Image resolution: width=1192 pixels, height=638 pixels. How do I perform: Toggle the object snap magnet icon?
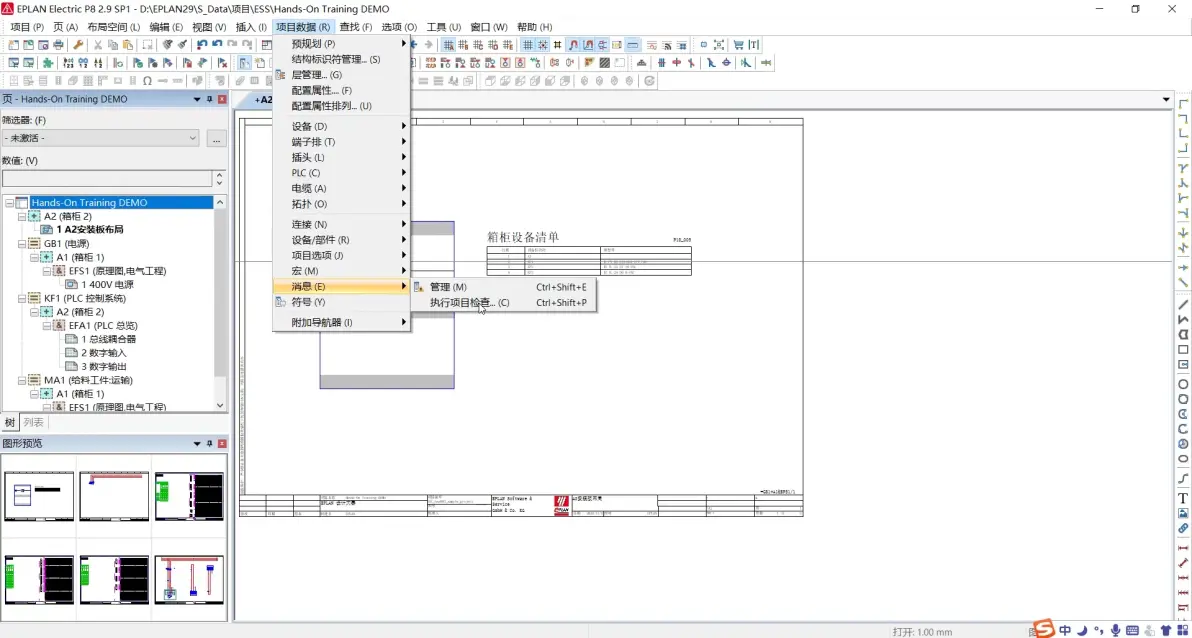(573, 45)
